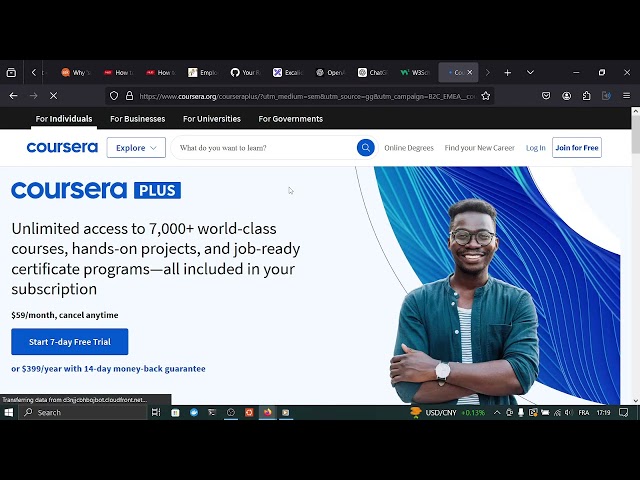Open Firefox account icon
The width and height of the screenshot is (640, 480).
(x=567, y=96)
